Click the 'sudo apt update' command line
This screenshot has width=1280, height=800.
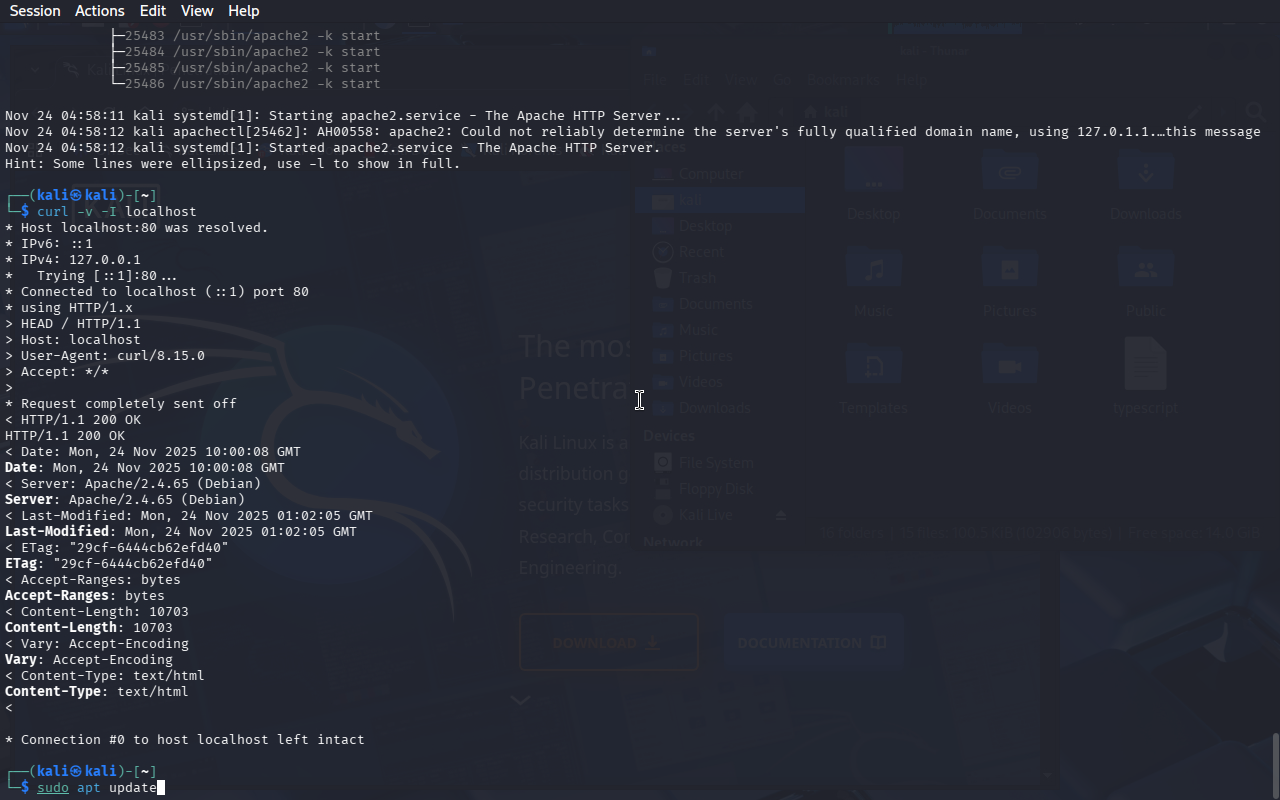[x=97, y=788]
